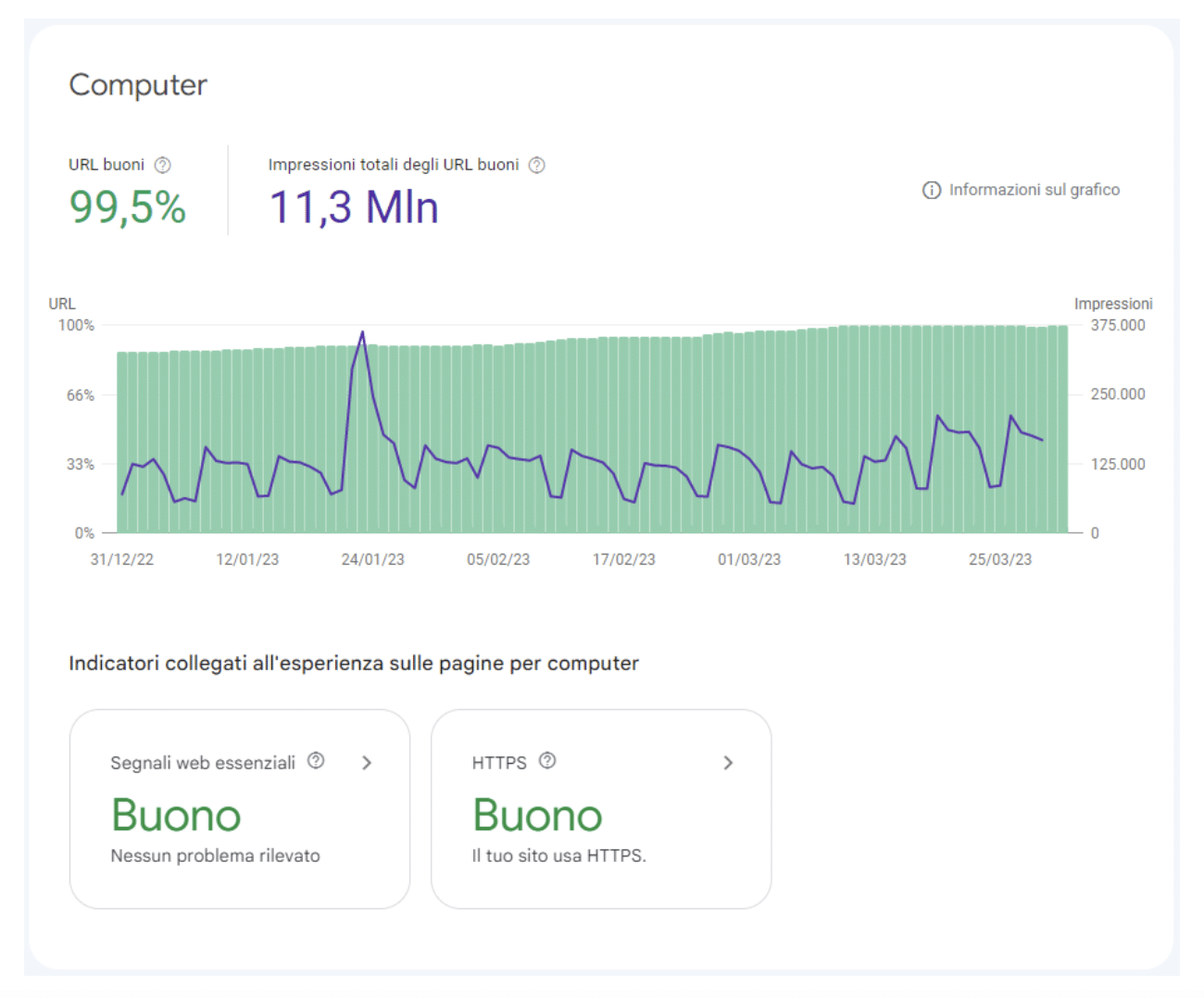
Task: Select the 31/12/22 date label on chart
Action: pyautogui.click(x=122, y=560)
